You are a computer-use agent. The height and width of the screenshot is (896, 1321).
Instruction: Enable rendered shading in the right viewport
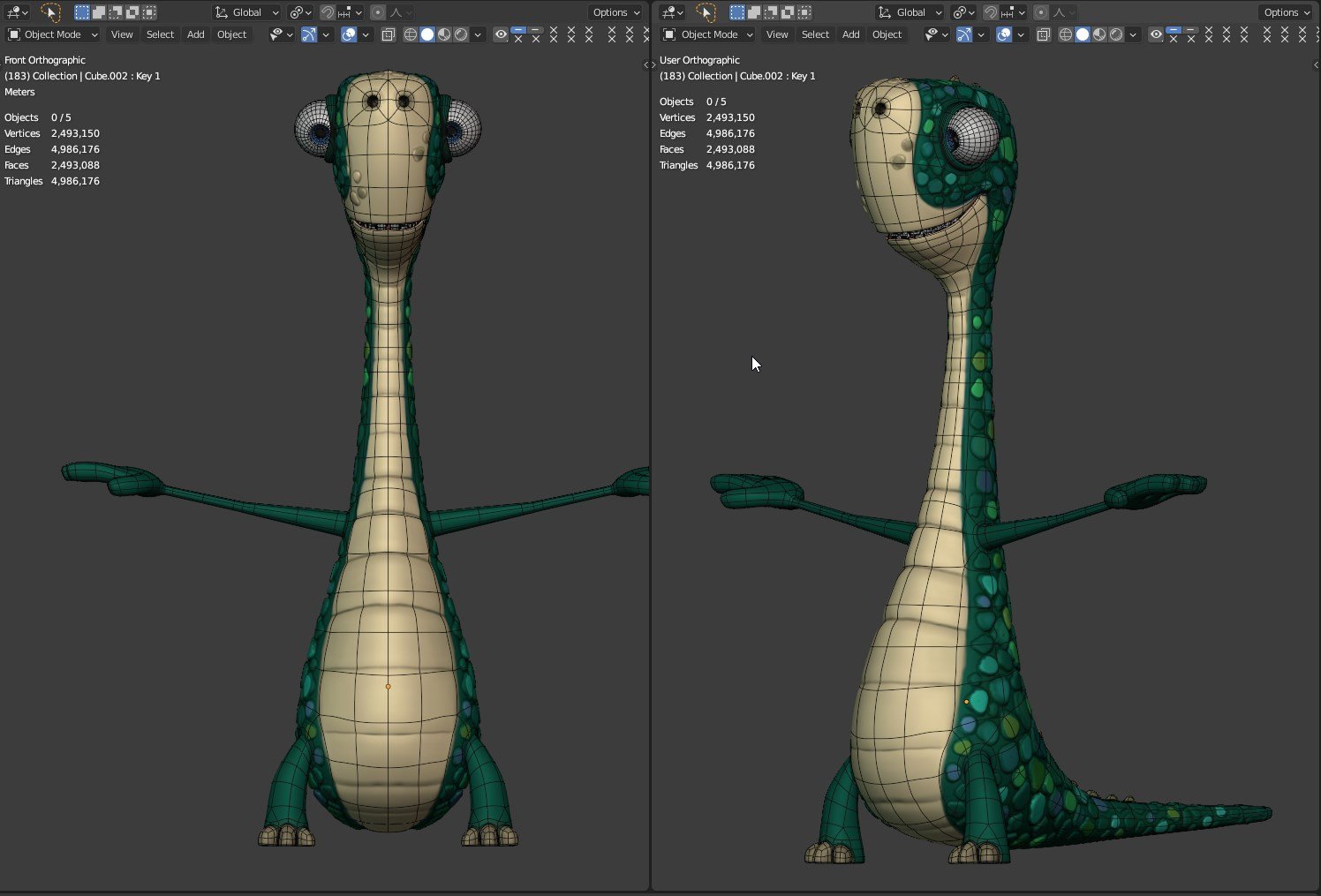(1116, 34)
